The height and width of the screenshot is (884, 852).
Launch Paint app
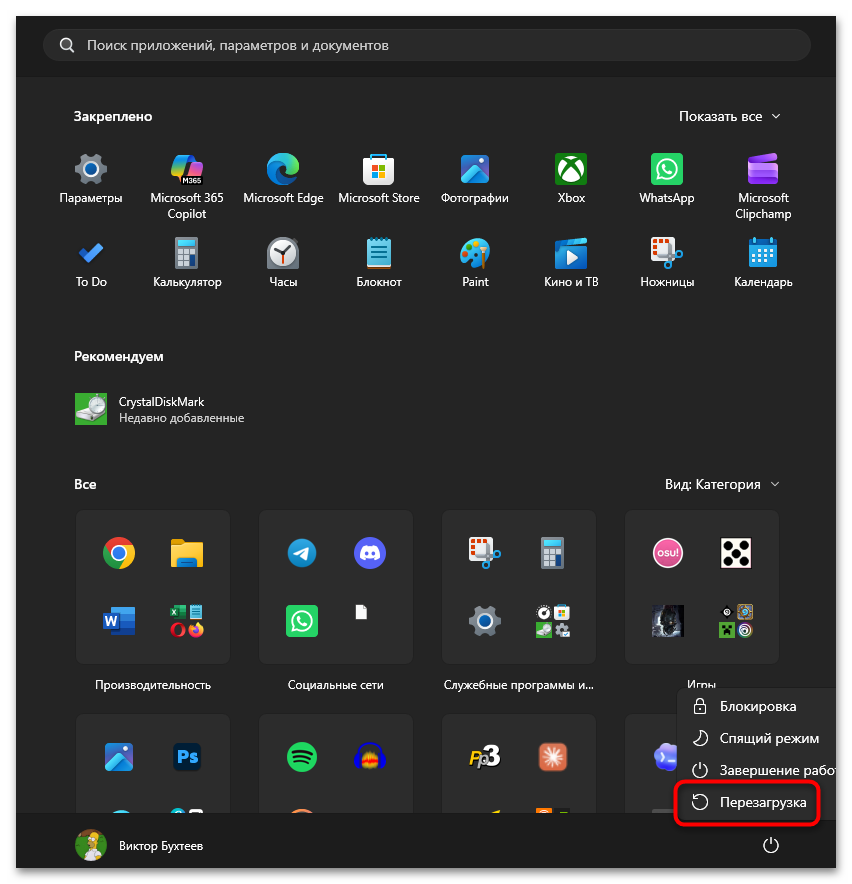click(475, 263)
